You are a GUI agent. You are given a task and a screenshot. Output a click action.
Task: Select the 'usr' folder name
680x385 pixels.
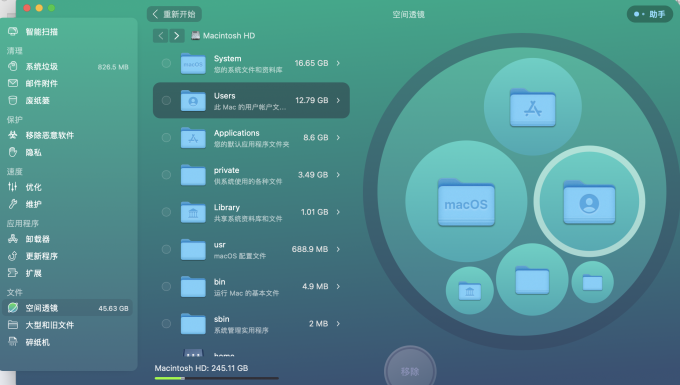click(219, 245)
